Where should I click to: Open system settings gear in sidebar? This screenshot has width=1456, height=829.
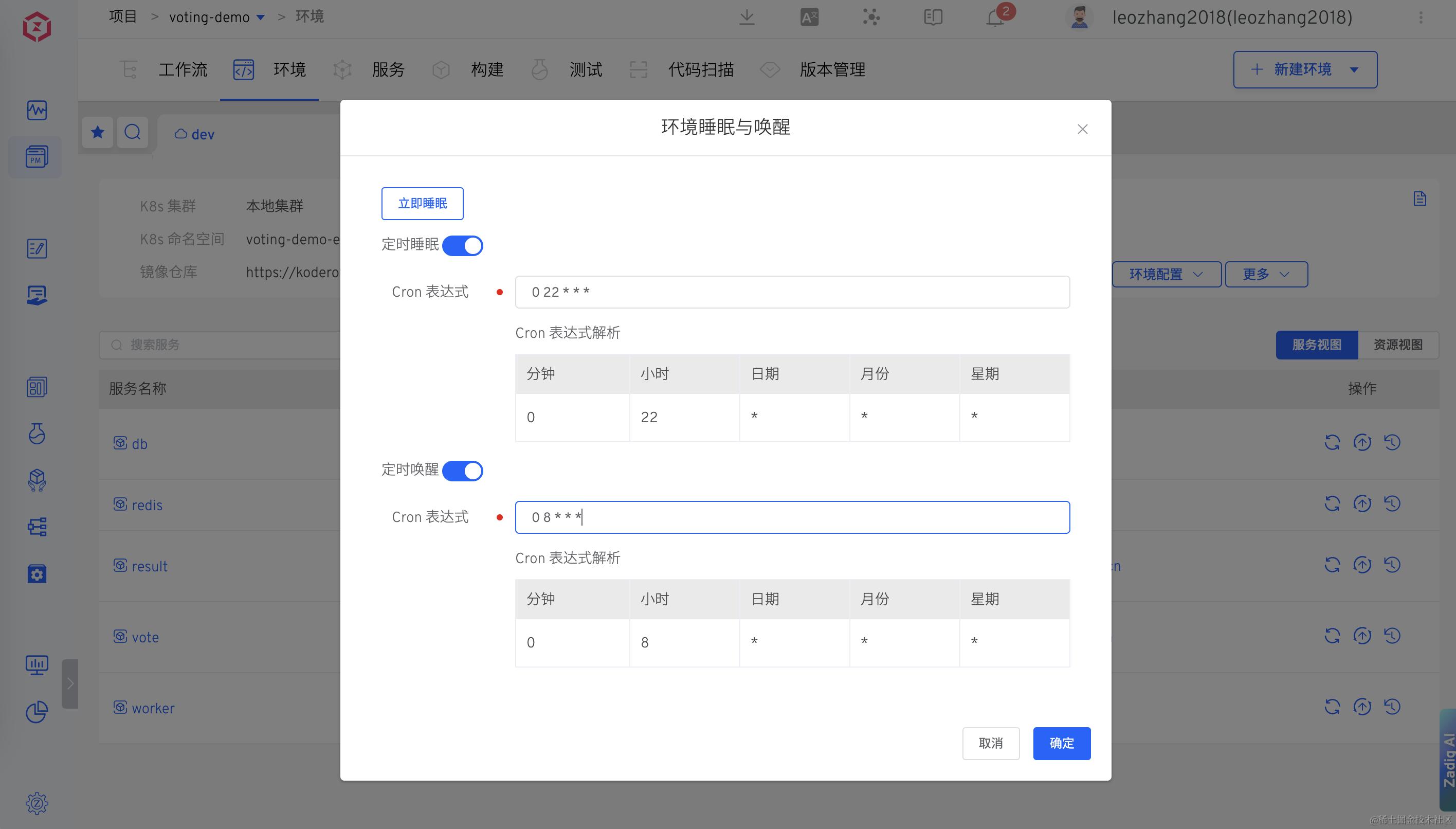pos(37,803)
